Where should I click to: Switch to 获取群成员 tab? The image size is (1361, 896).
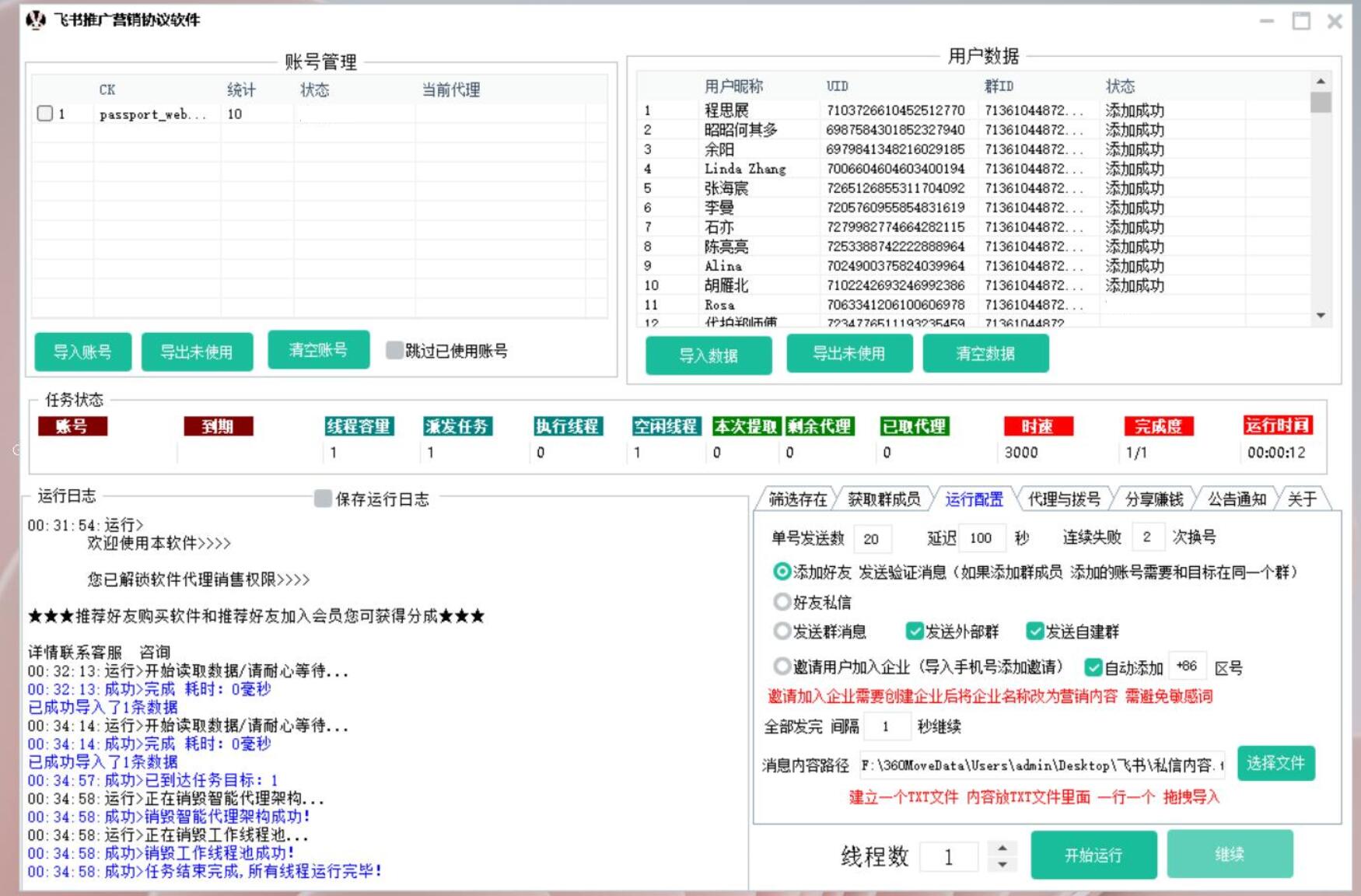(883, 499)
